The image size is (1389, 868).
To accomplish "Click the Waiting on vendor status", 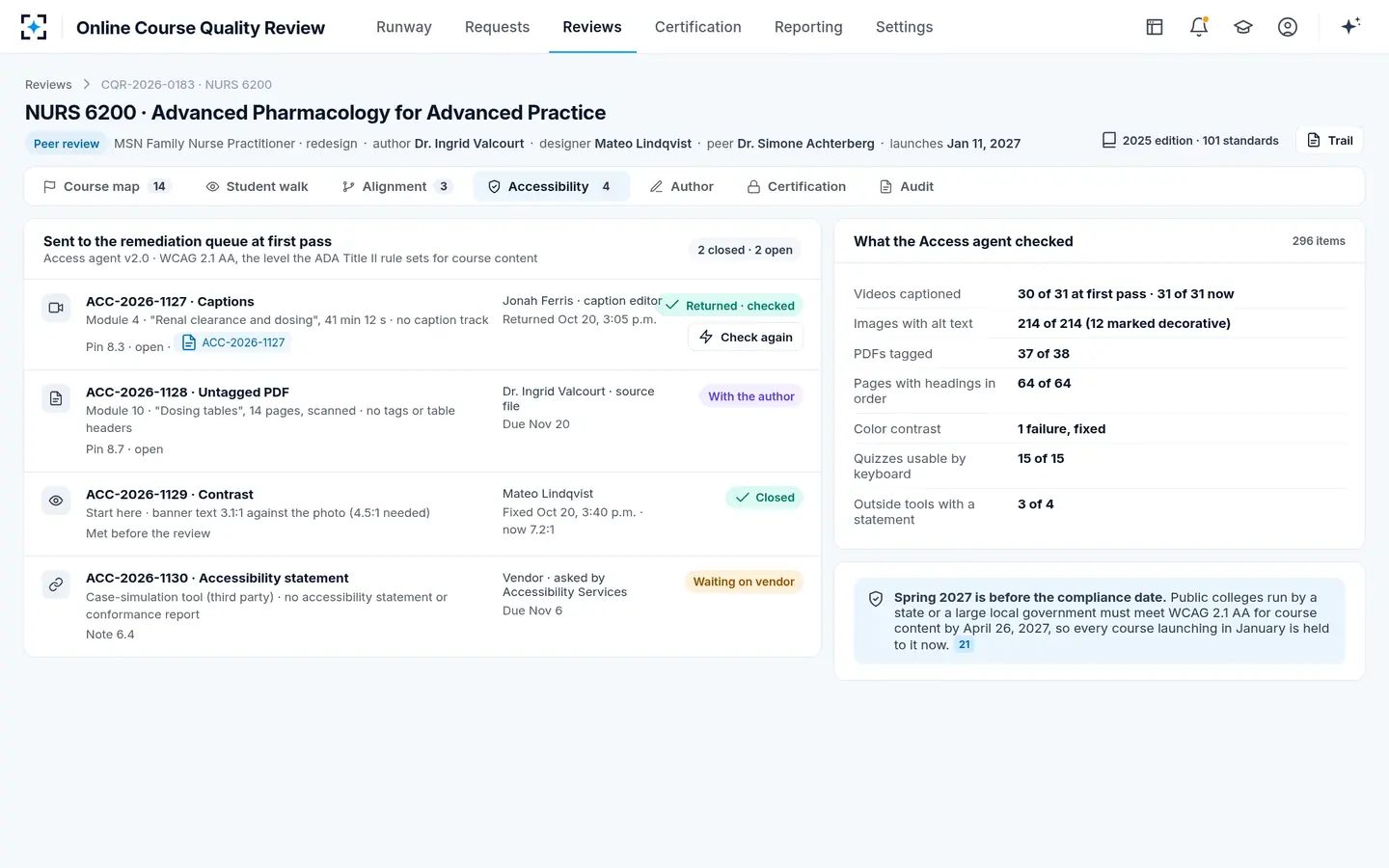I will 744,582.
